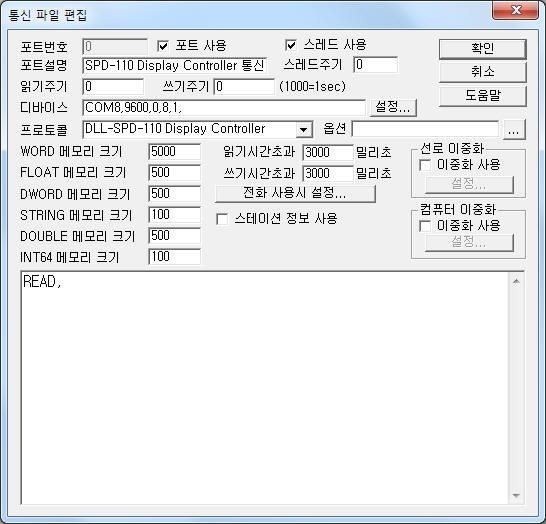Click the 읽기시간초과 value field

pyautogui.click(x=328, y=152)
